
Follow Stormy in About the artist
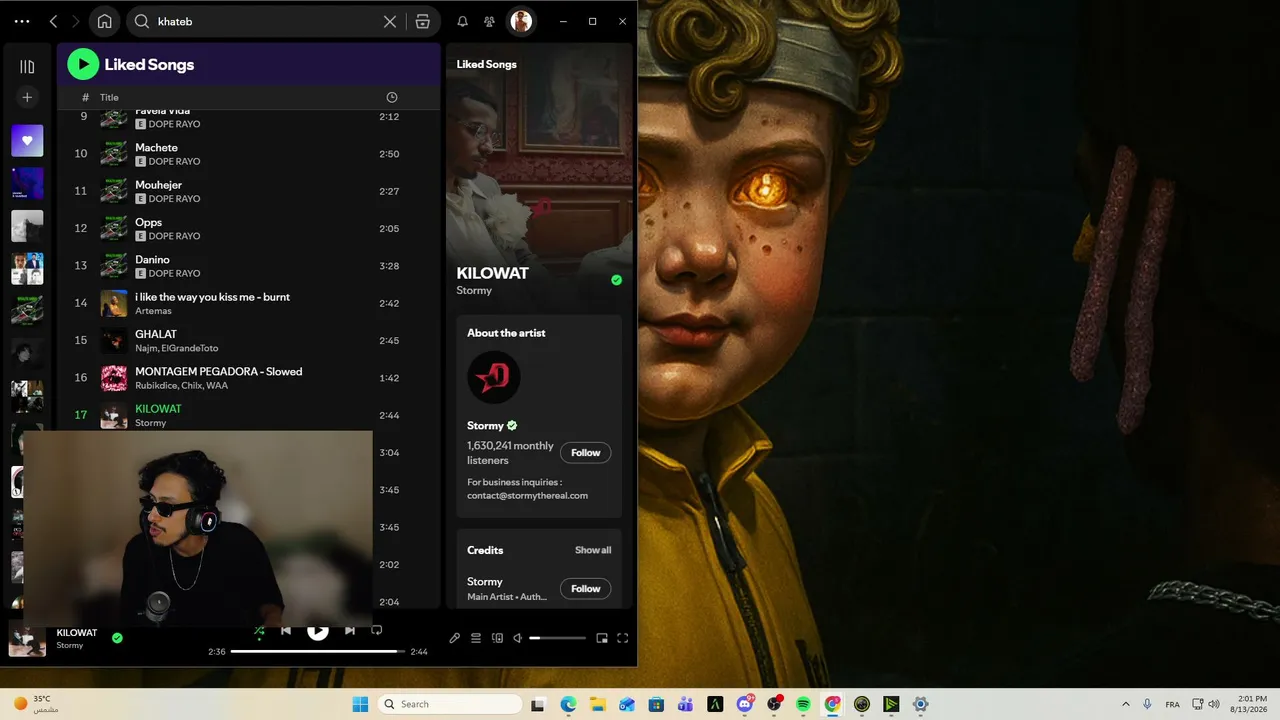(x=585, y=453)
